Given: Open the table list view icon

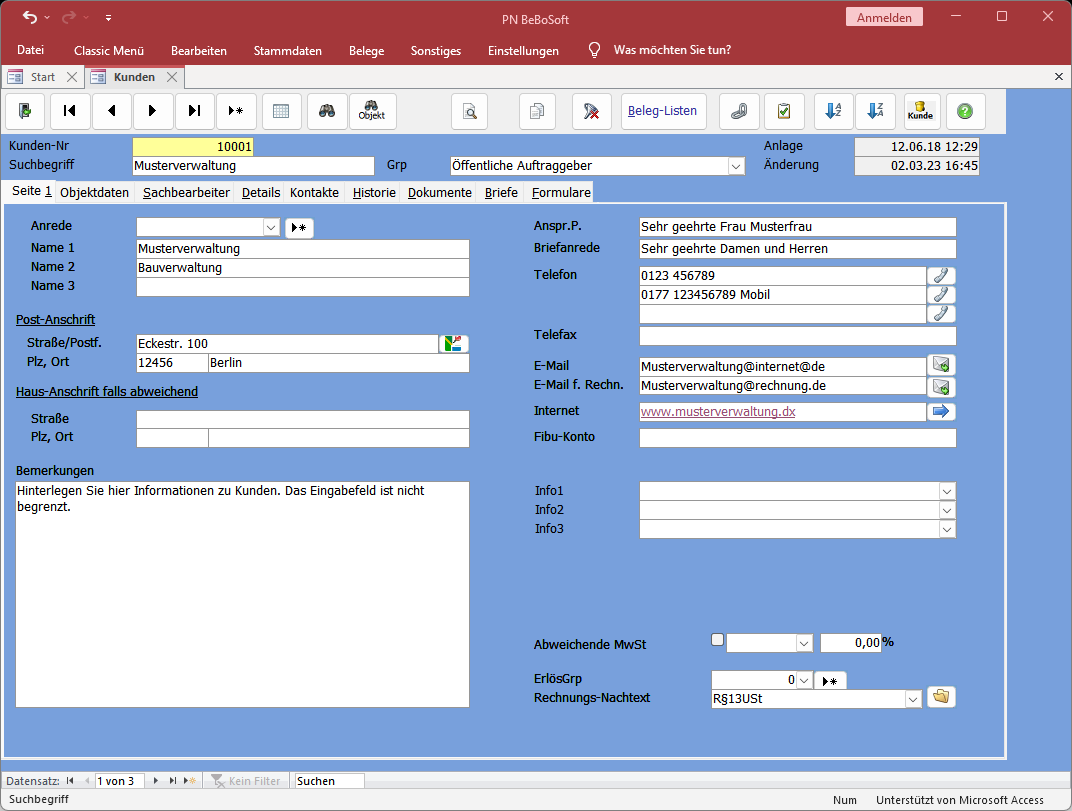Looking at the screenshot, I should 281,112.
